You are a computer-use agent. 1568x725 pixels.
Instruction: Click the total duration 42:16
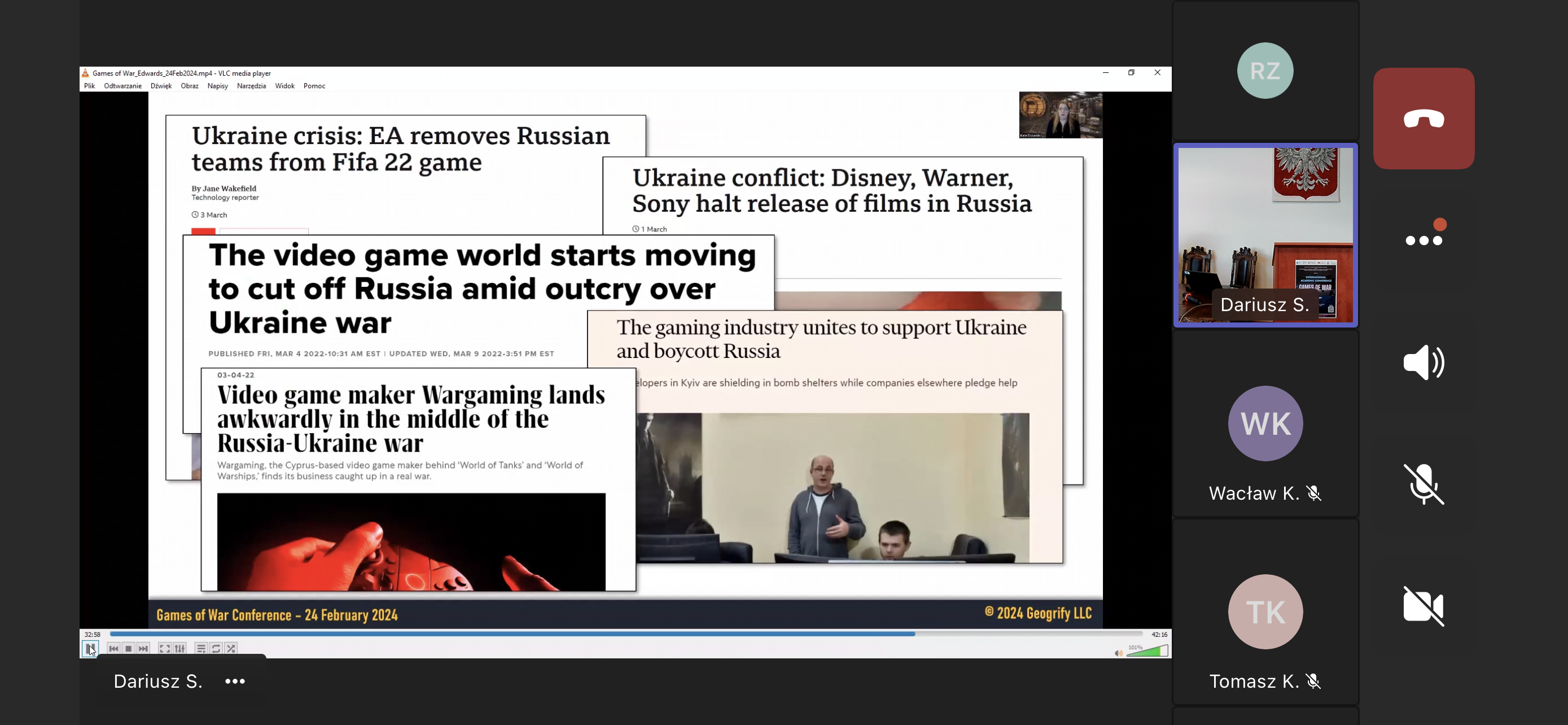coord(1159,634)
